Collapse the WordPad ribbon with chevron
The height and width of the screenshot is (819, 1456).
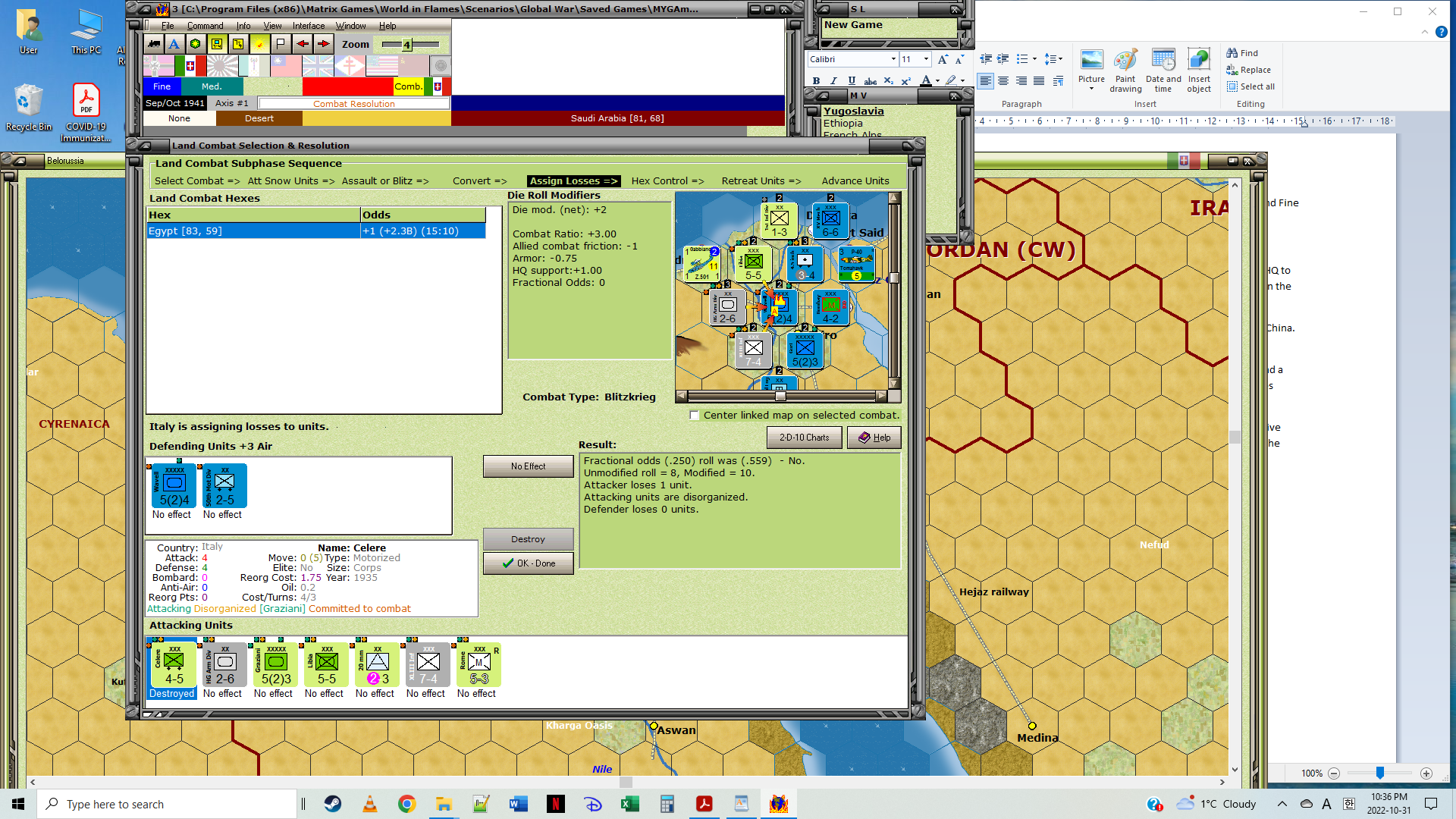pos(1424,32)
